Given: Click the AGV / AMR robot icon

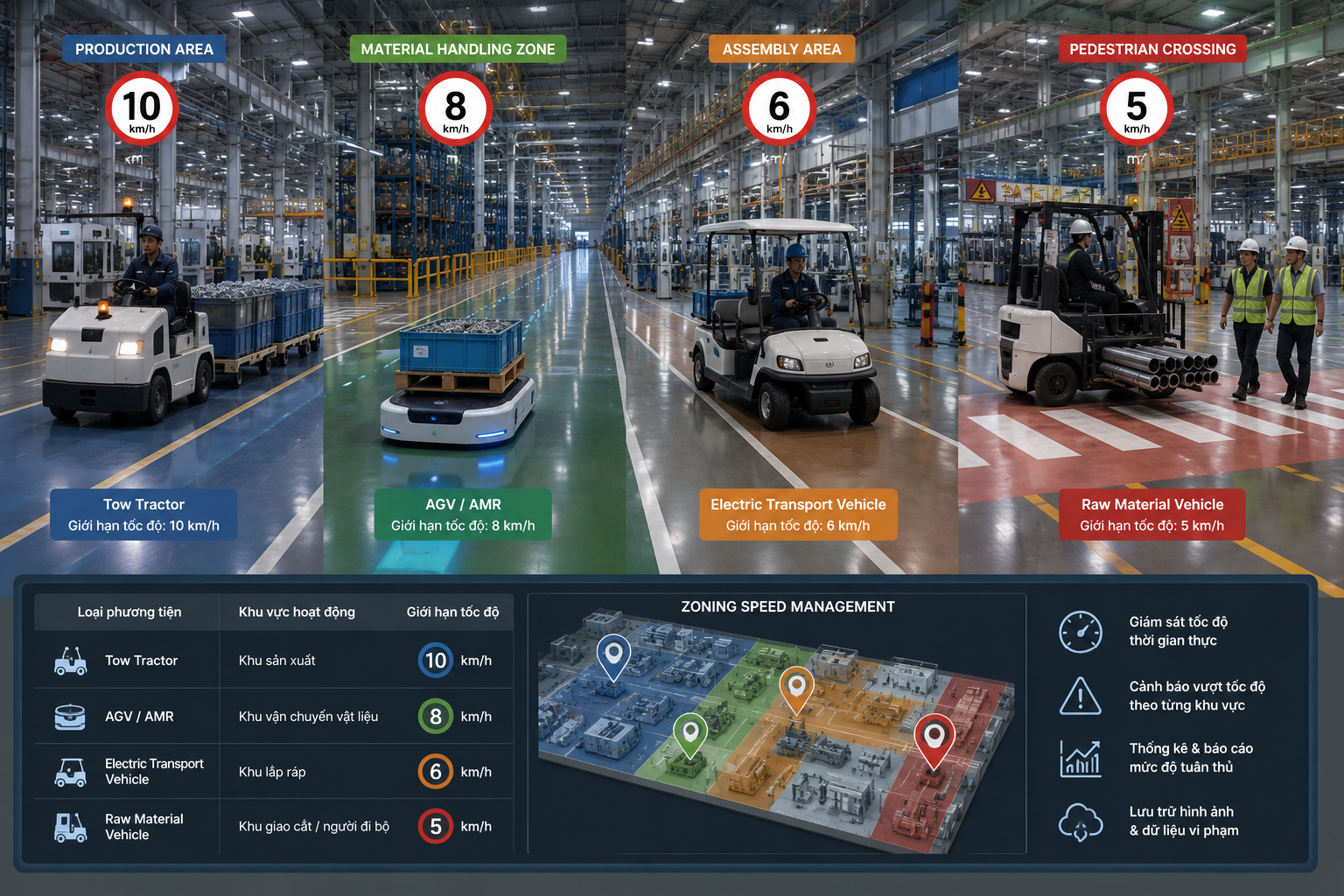Looking at the screenshot, I should click(x=70, y=717).
